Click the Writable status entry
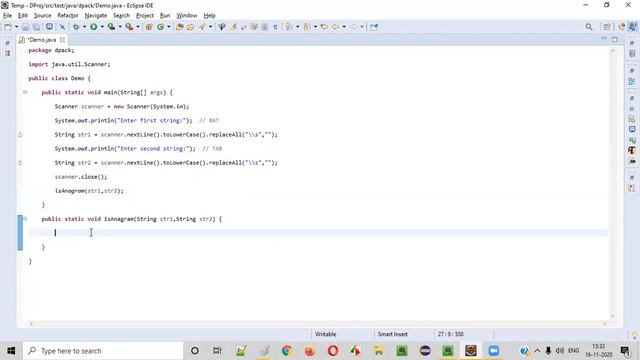Screen dimensions: 640x360 [325, 334]
